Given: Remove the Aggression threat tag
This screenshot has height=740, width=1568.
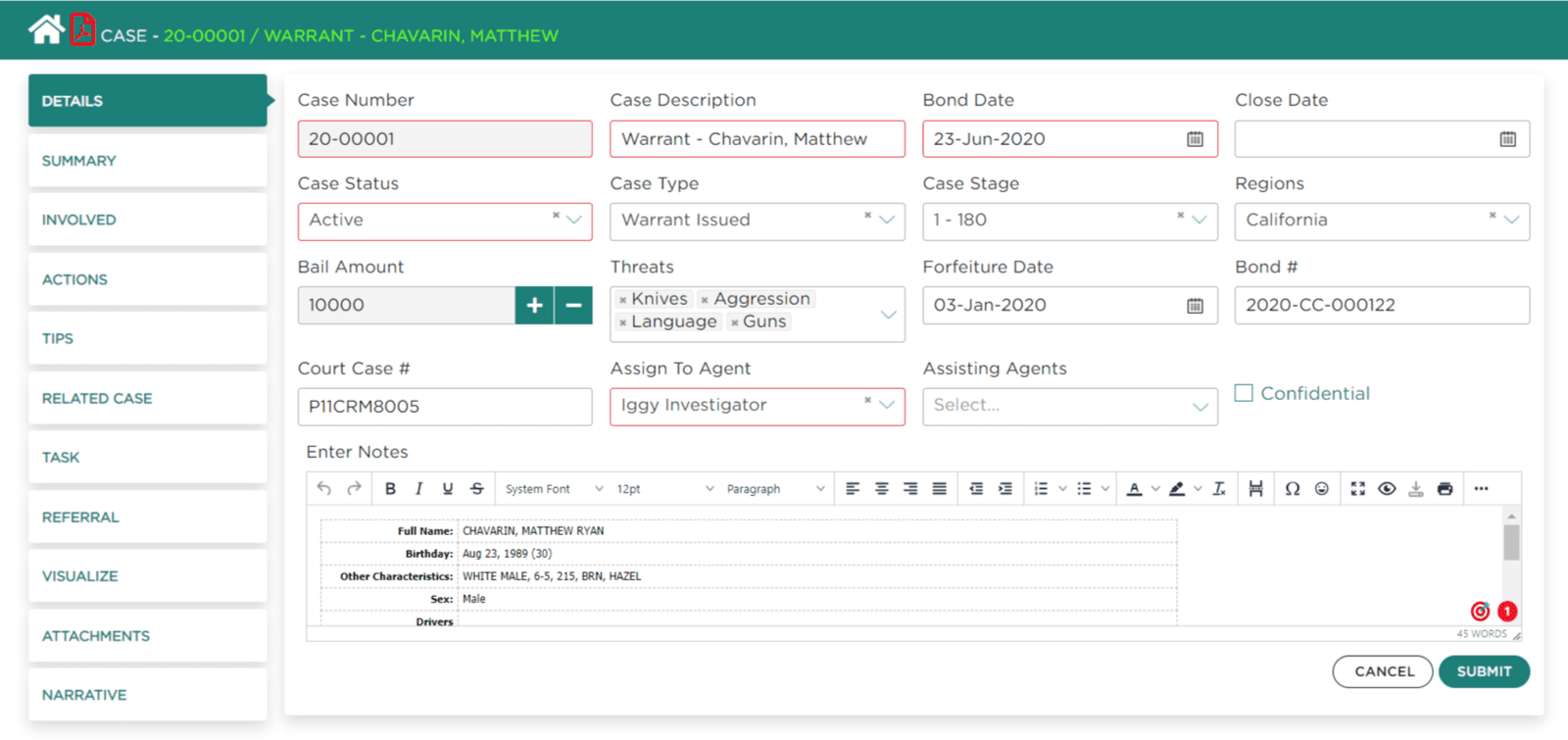Looking at the screenshot, I should click(705, 300).
